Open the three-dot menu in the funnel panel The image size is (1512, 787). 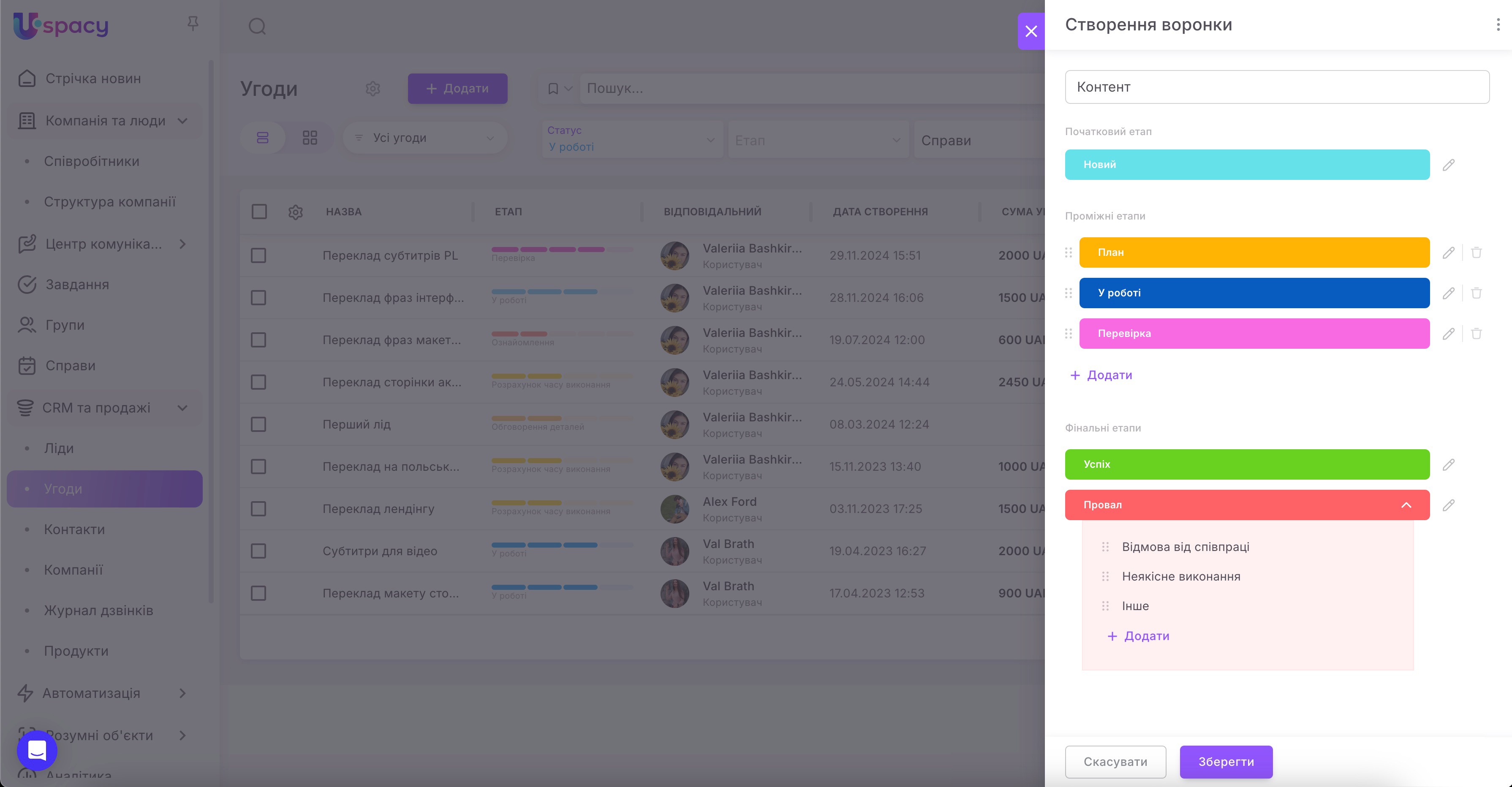(x=1498, y=24)
